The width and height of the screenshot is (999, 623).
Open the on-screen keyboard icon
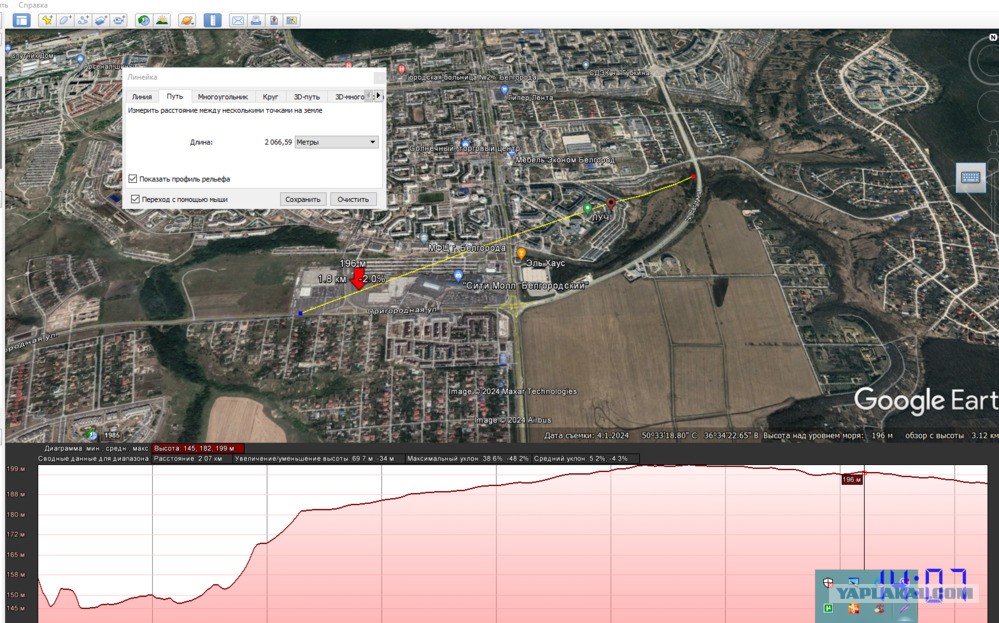[970, 177]
